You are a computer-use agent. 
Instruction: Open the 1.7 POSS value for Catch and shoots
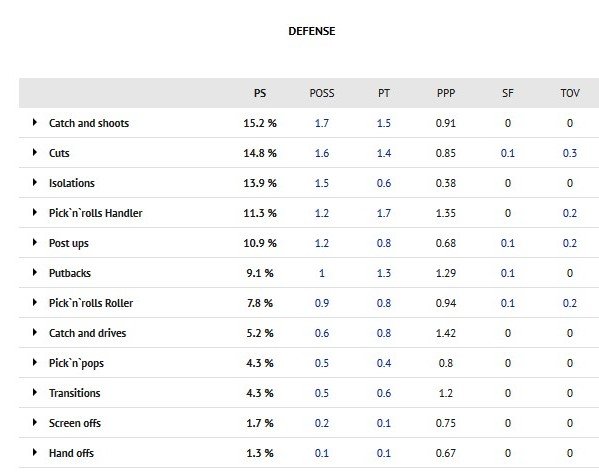pos(322,123)
